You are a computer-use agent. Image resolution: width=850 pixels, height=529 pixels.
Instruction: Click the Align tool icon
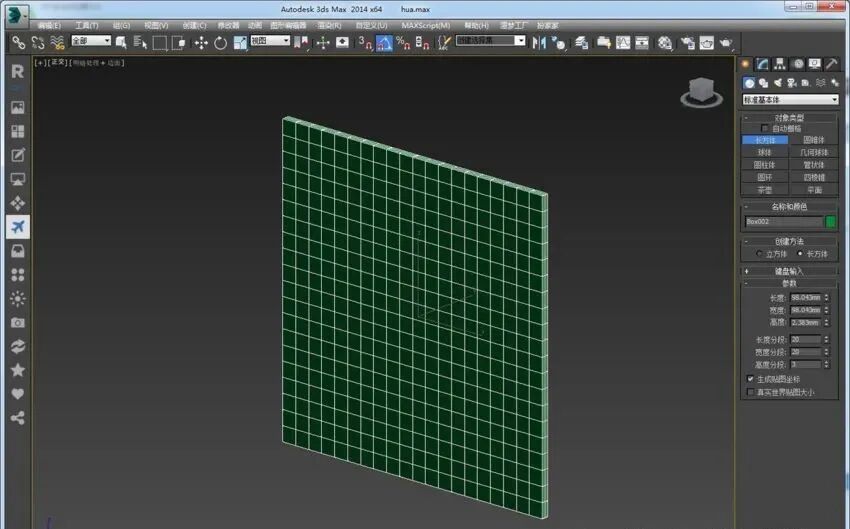click(558, 43)
